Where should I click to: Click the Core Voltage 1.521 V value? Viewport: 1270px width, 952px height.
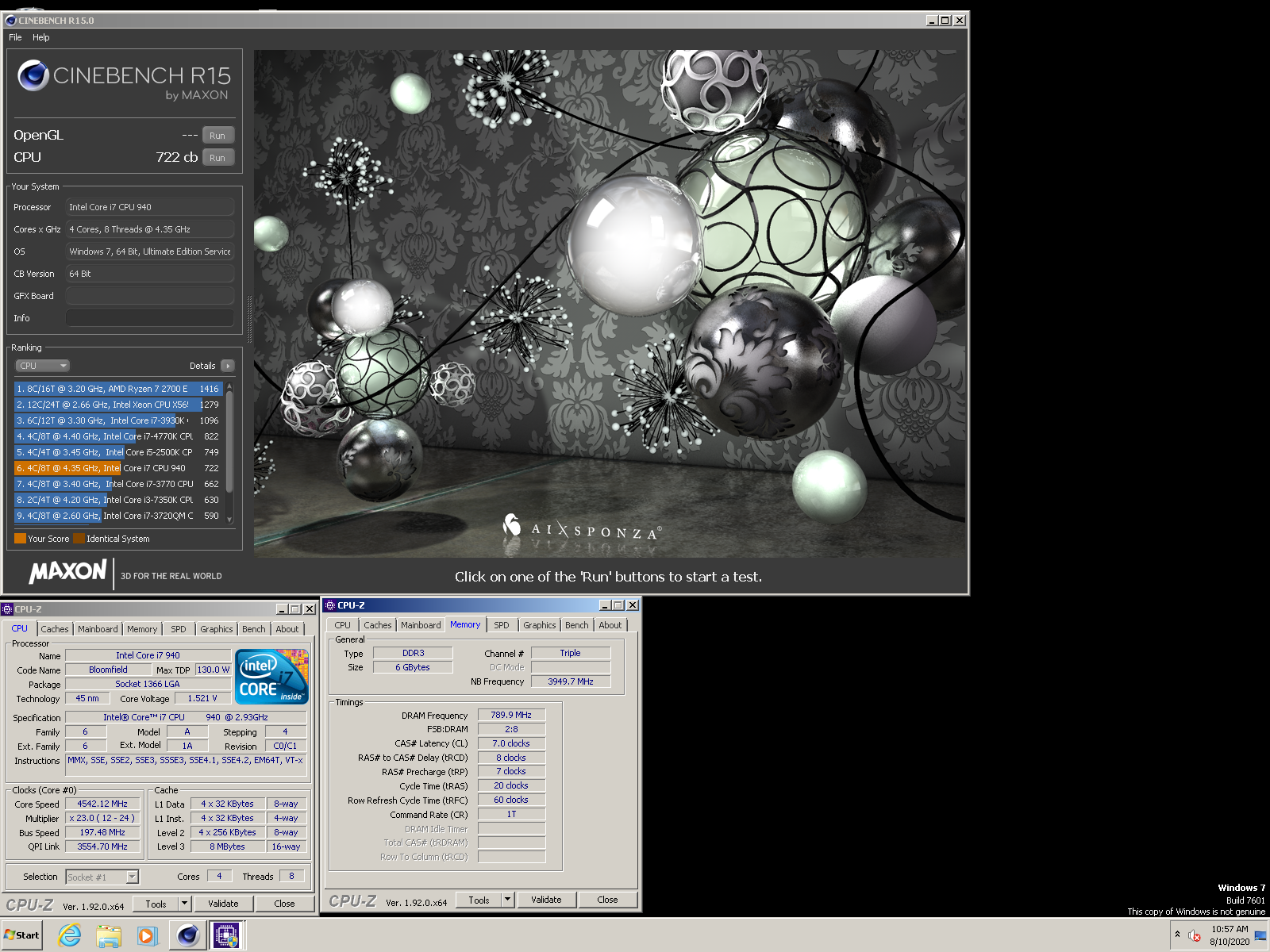click(202, 698)
